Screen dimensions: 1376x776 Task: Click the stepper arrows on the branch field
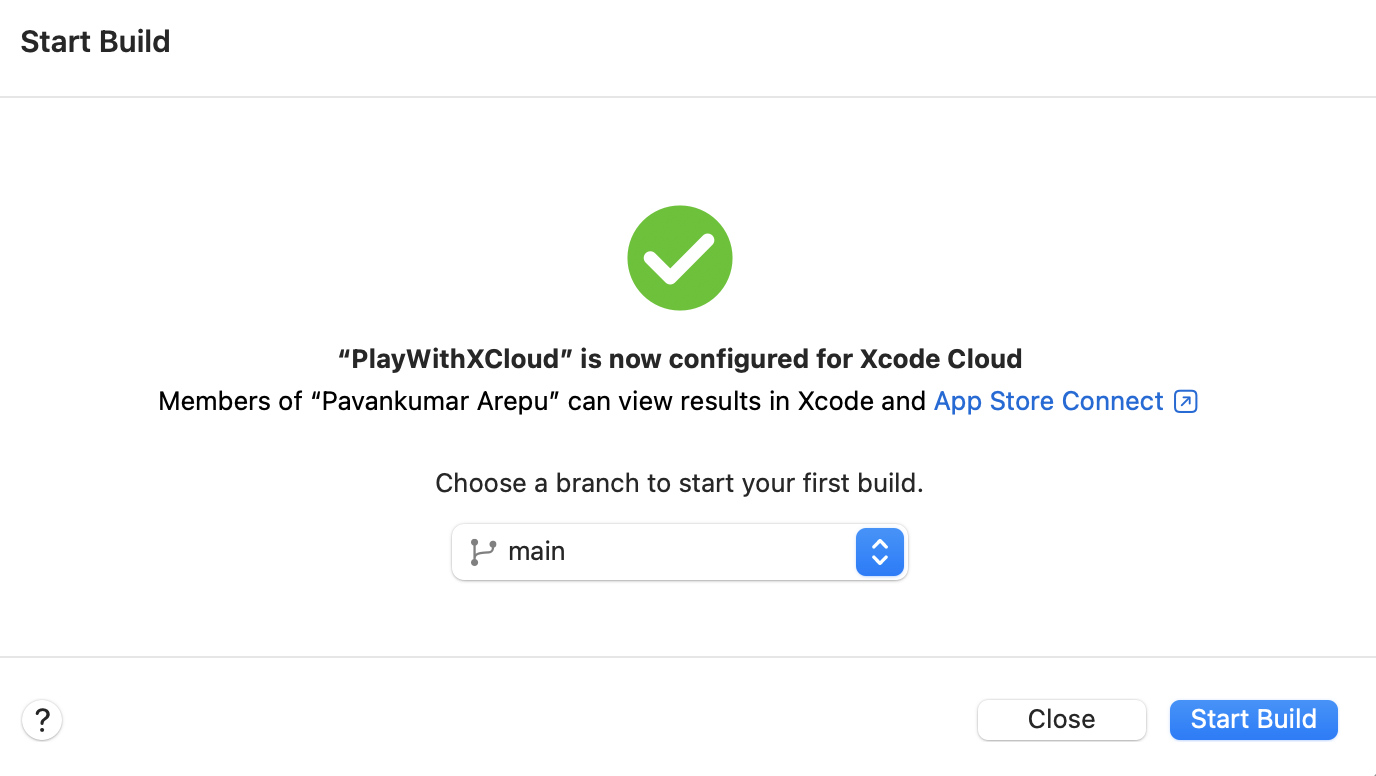879,551
